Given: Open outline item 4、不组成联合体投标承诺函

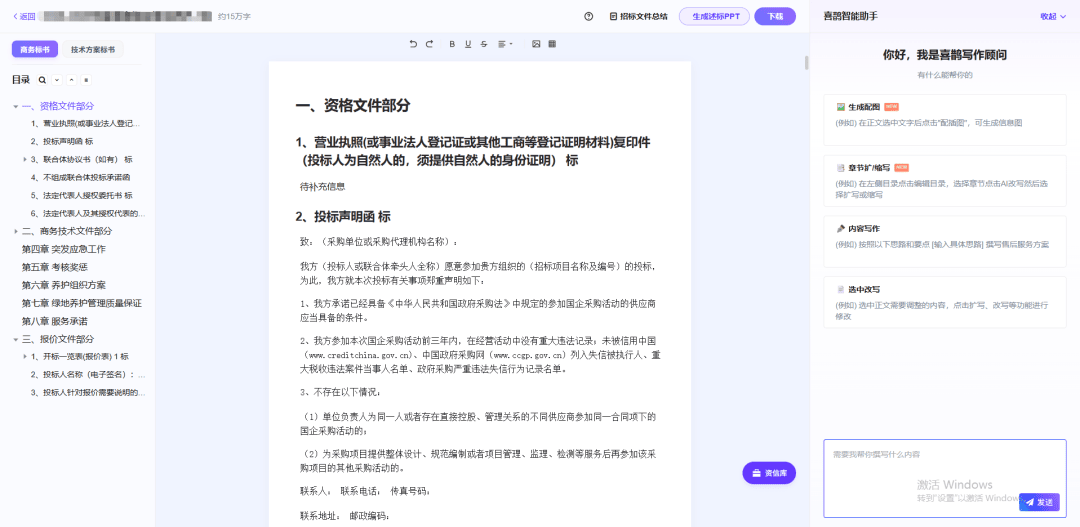Looking at the screenshot, I should (x=81, y=177).
